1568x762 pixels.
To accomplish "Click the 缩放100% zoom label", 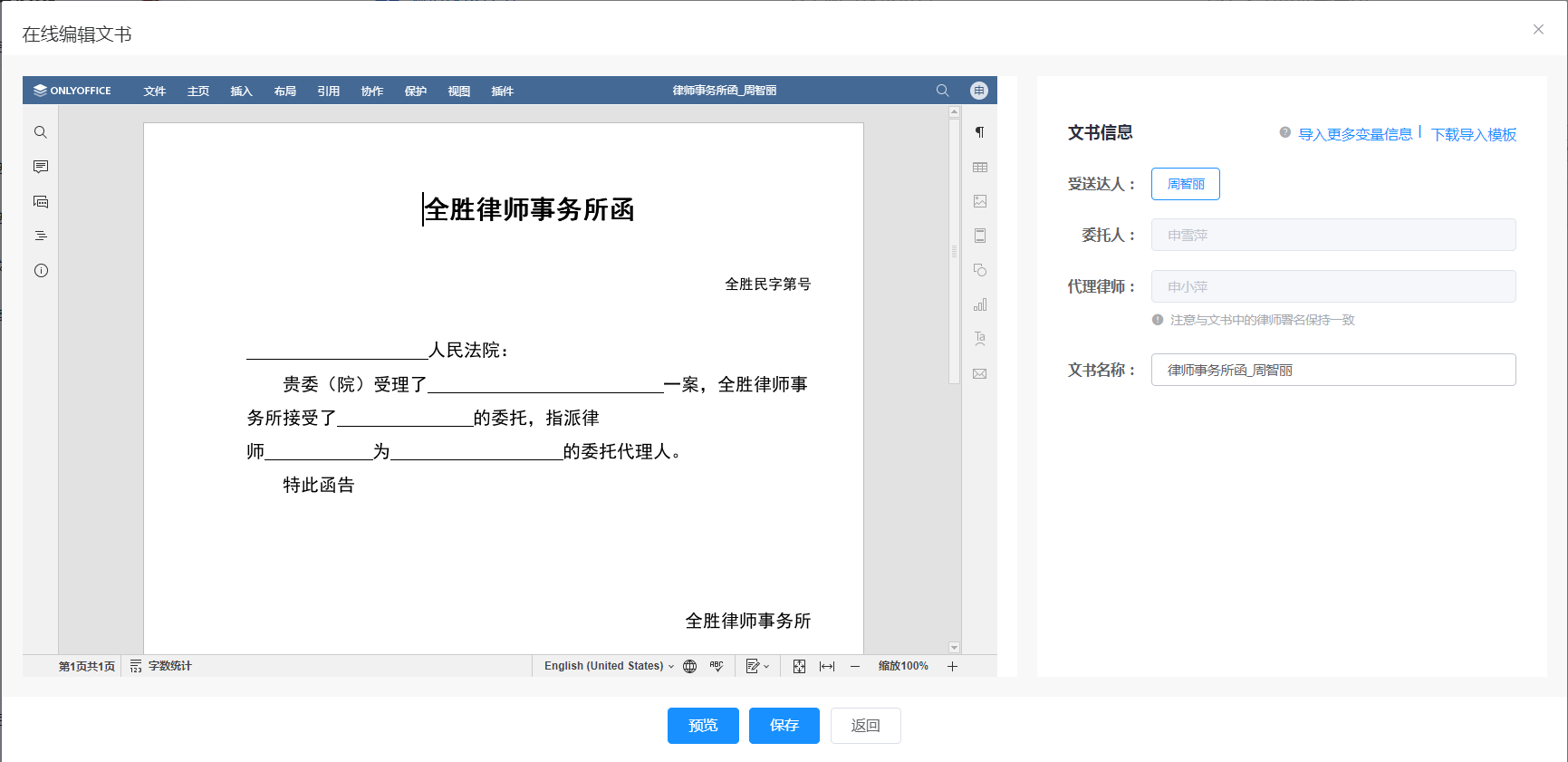I will tap(903, 666).
